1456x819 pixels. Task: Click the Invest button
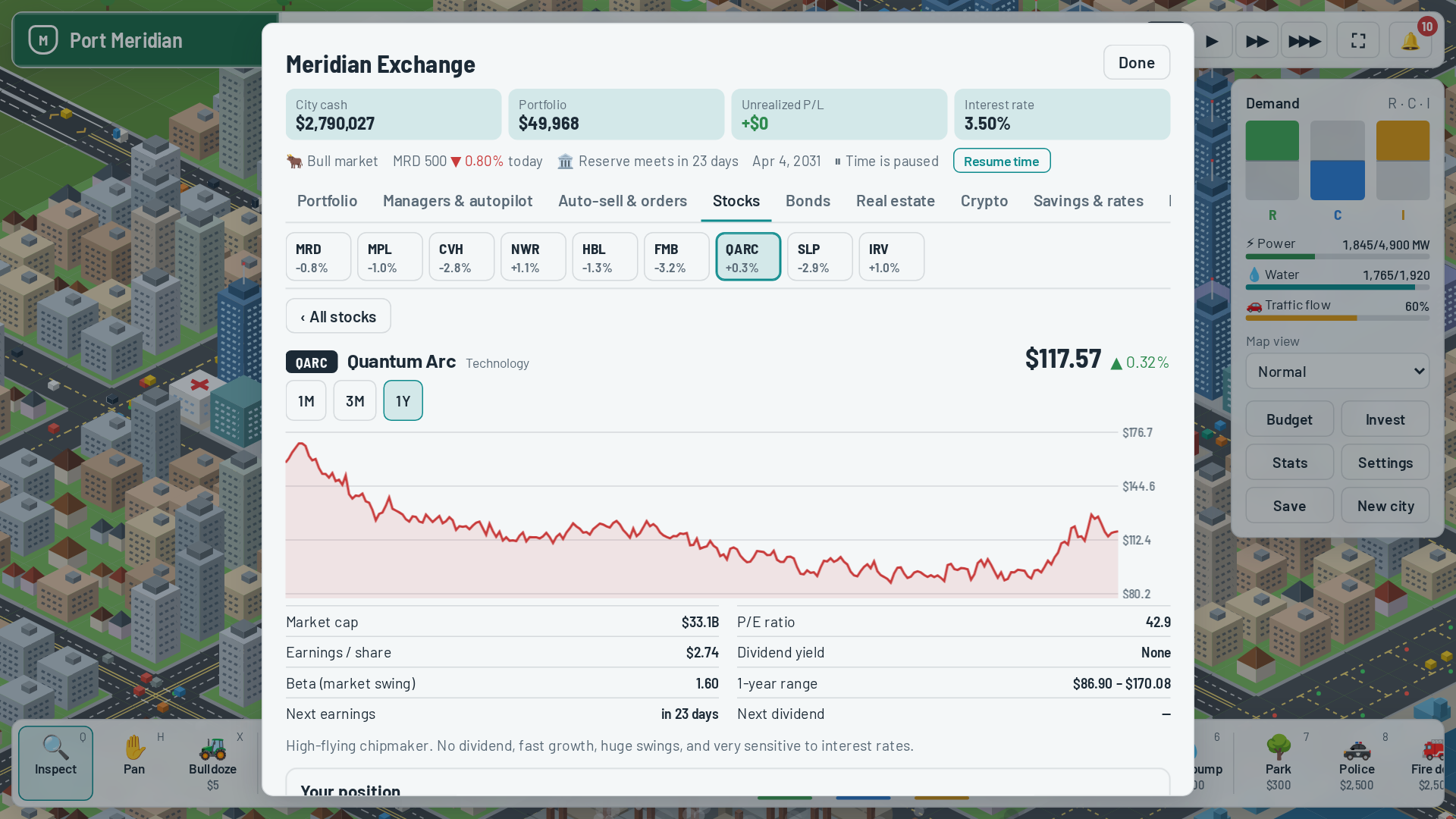1385,419
